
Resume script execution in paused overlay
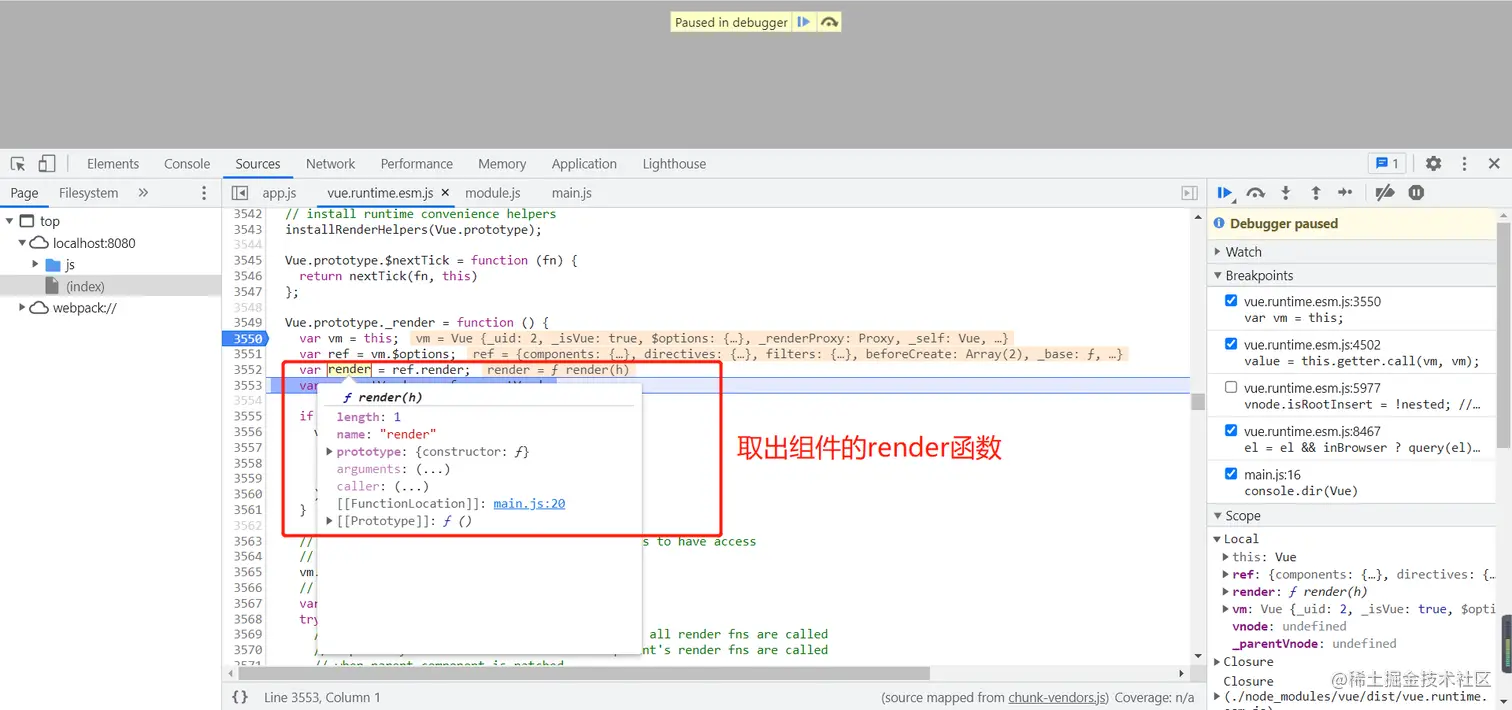(803, 22)
